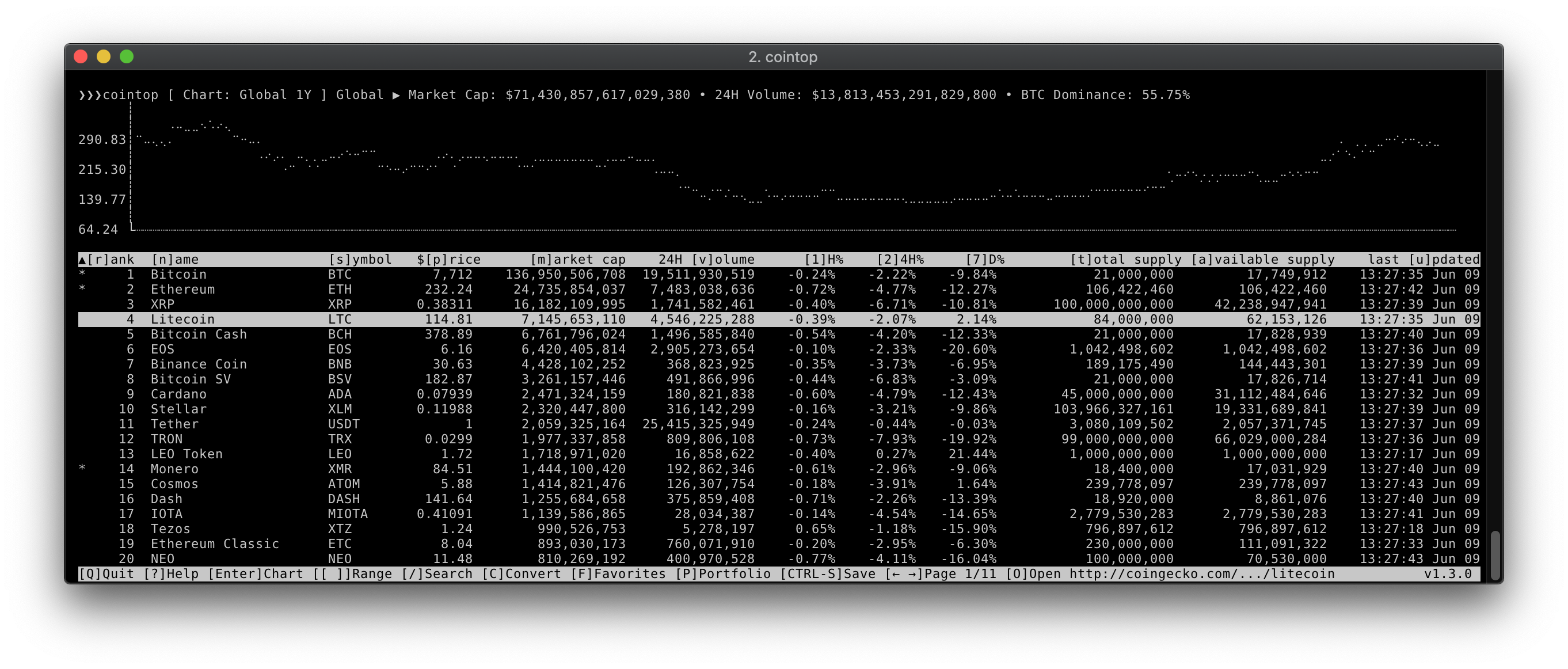Screen dimensions: 1568x669
Task: Sort by [t]otal supply column header
Action: (1125, 260)
